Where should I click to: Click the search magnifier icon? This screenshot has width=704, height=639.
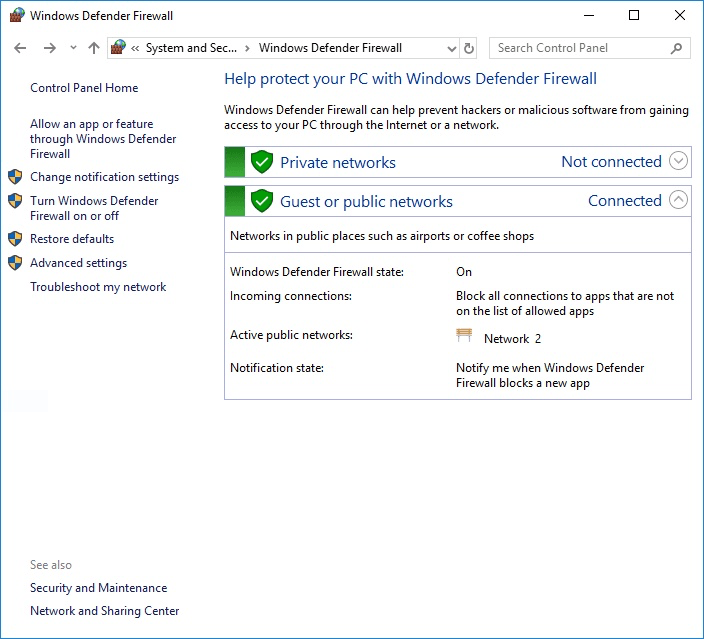677,48
